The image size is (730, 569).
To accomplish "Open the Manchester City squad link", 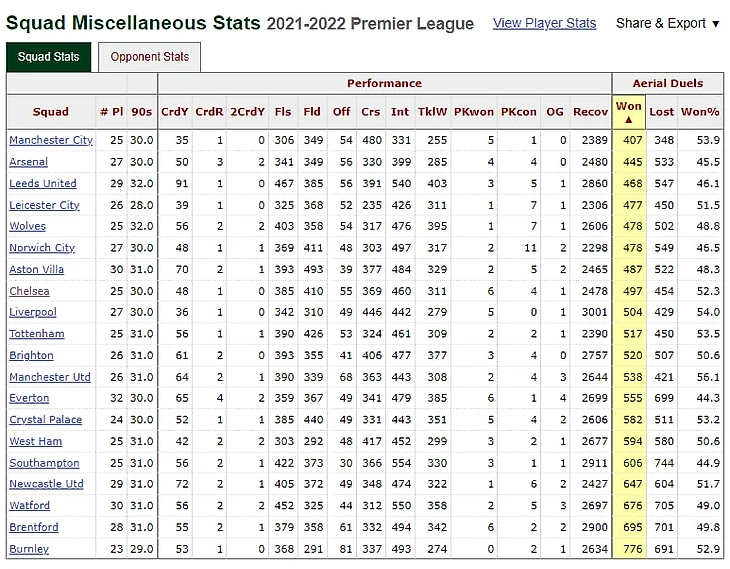I will [x=51, y=140].
